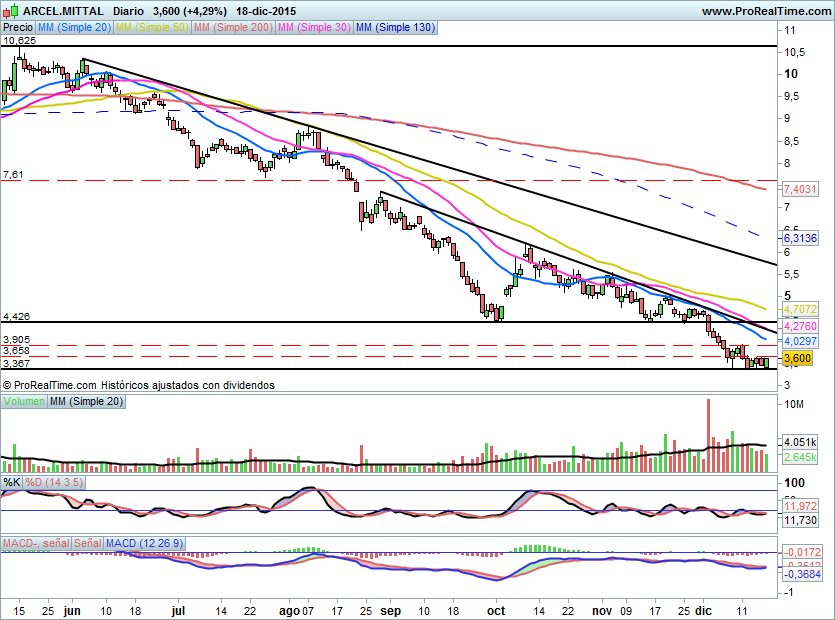
Task: Click the dic month marker on time axis
Action: 703,611
